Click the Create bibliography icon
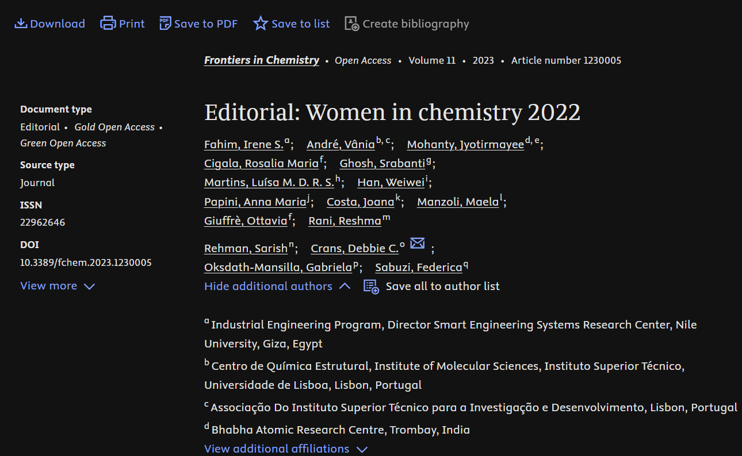This screenshot has height=456, width=742. 351,23
